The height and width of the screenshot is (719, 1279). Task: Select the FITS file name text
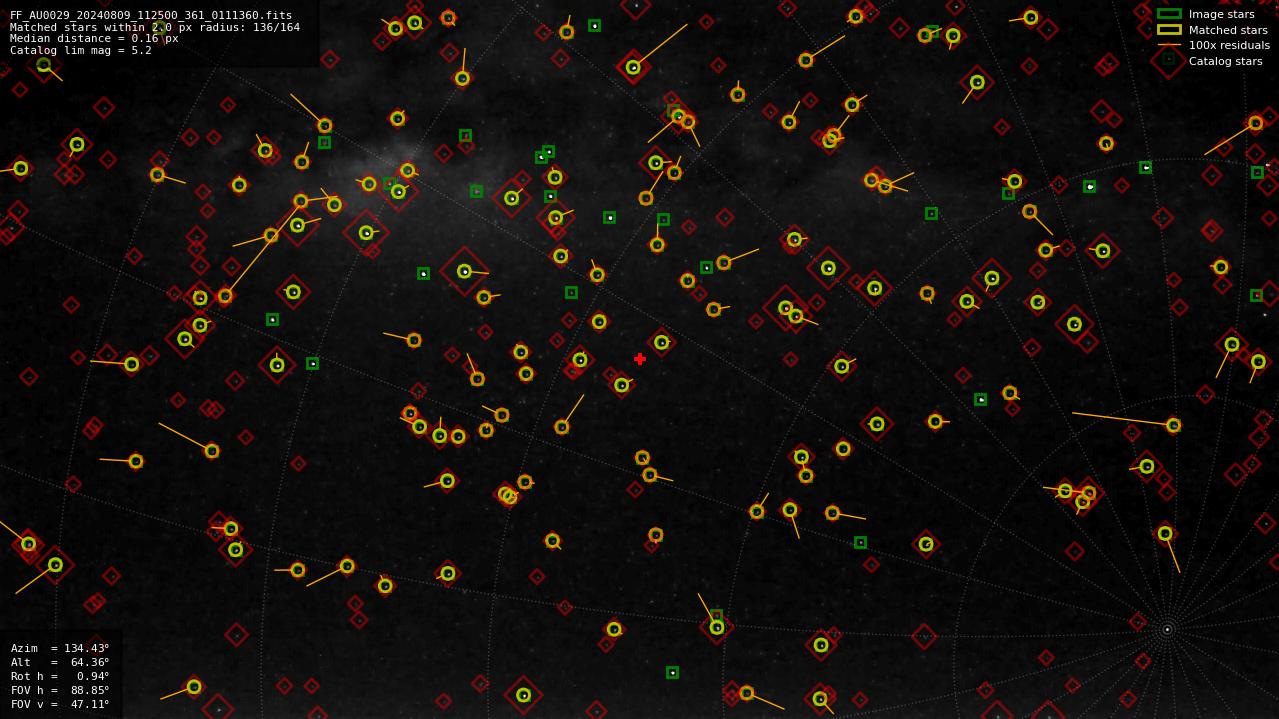tap(151, 16)
